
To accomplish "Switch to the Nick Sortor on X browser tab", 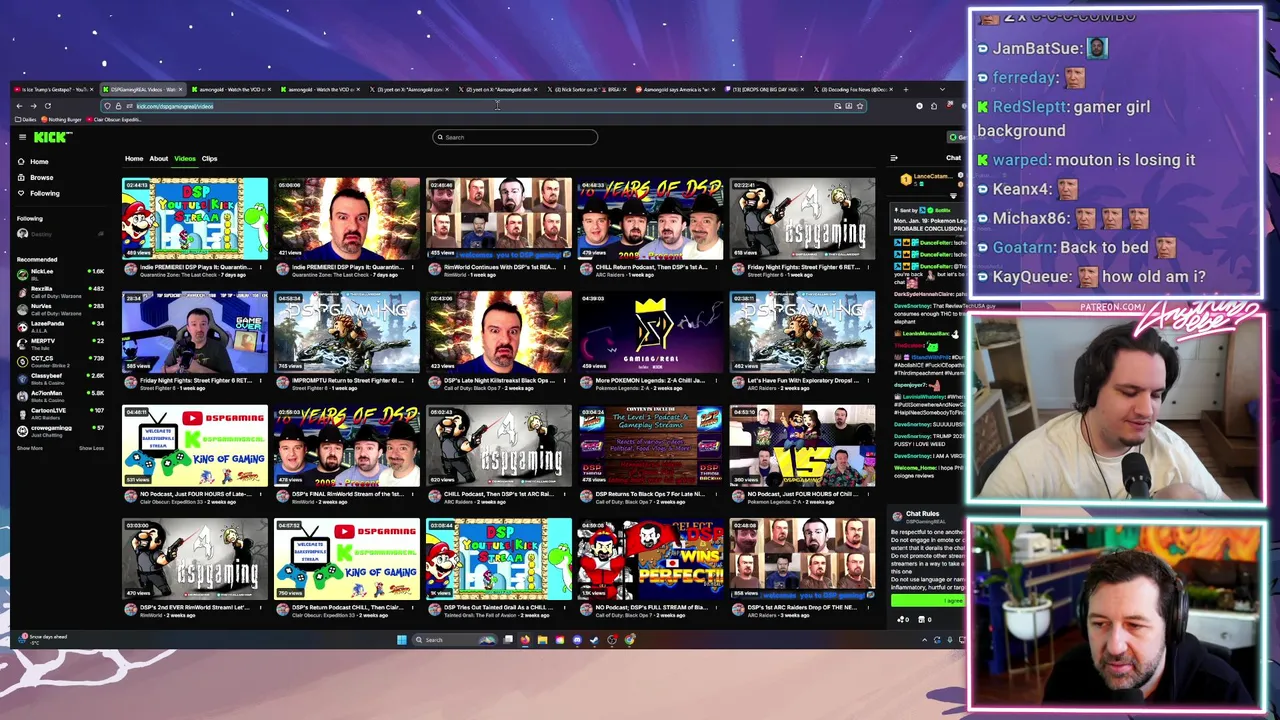I will [x=587, y=89].
